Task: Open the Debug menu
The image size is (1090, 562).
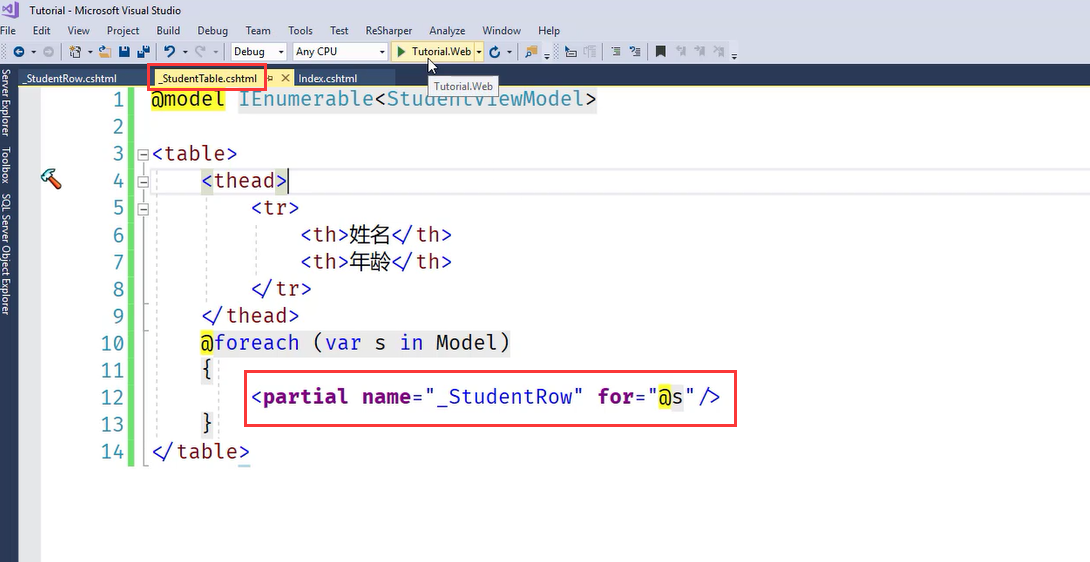Action: click(x=213, y=31)
